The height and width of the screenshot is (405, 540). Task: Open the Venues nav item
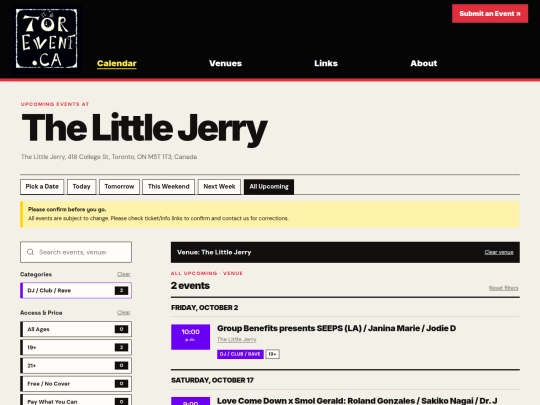point(225,63)
